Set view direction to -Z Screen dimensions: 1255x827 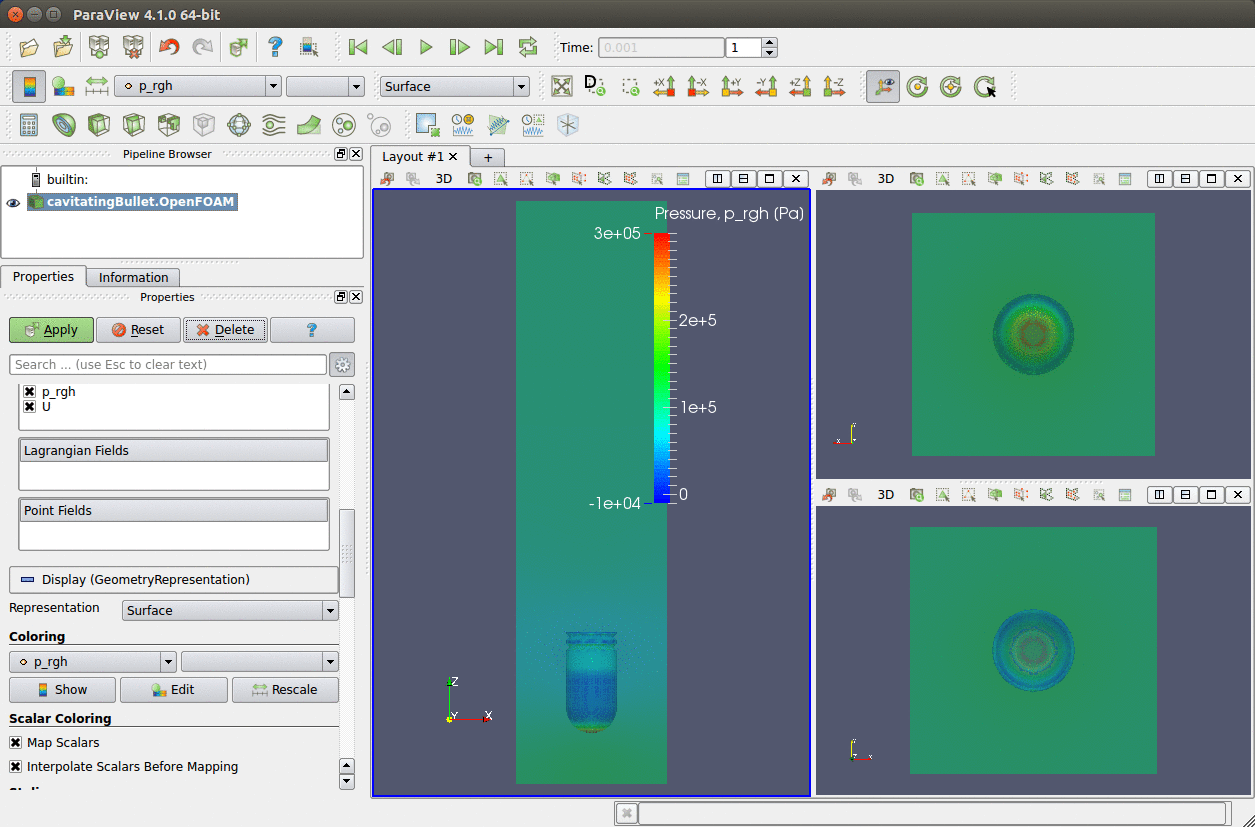pyautogui.click(x=834, y=86)
